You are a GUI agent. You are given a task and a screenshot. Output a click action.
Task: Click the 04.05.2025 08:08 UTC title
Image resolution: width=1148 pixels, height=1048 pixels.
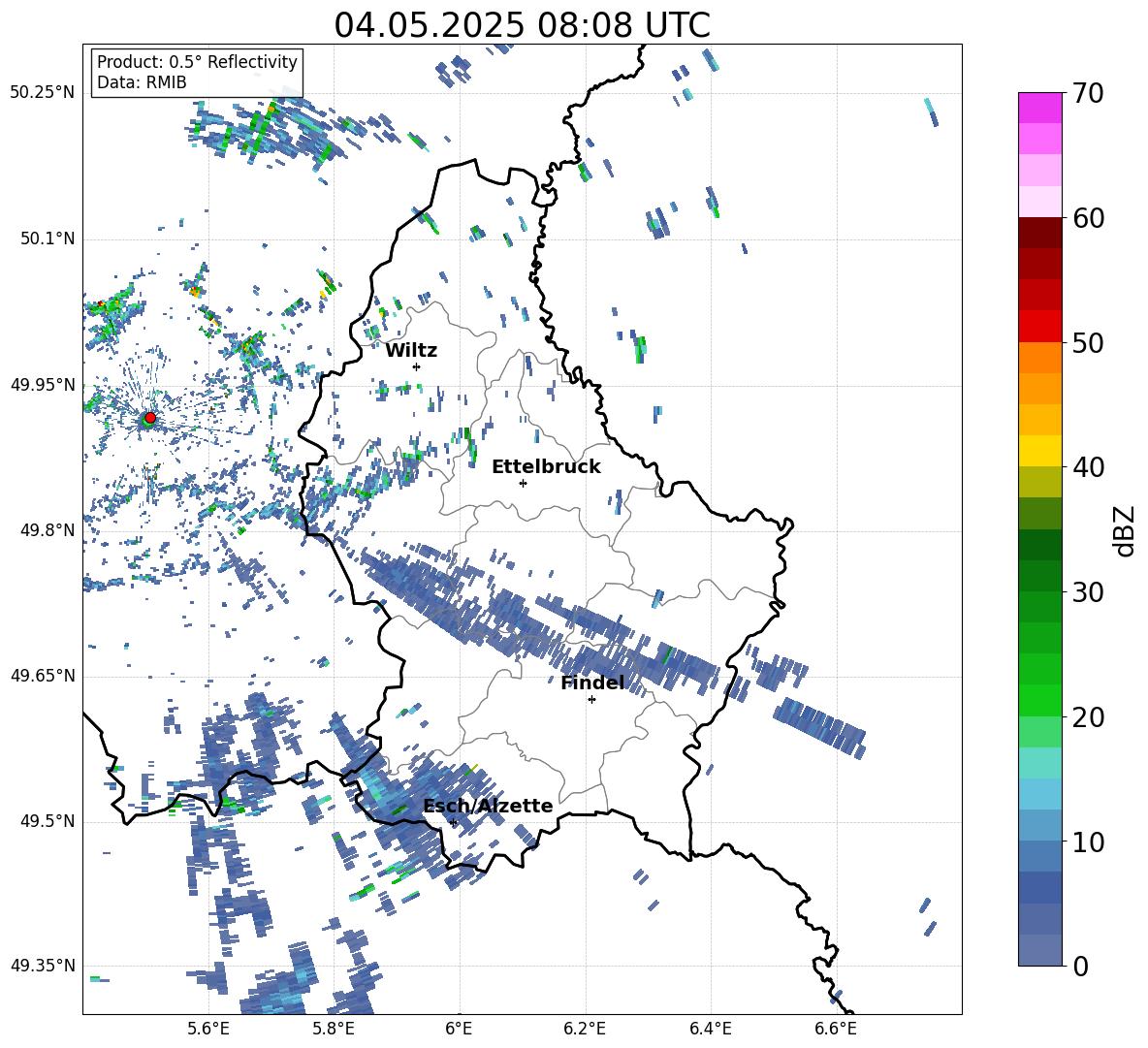[x=522, y=25]
